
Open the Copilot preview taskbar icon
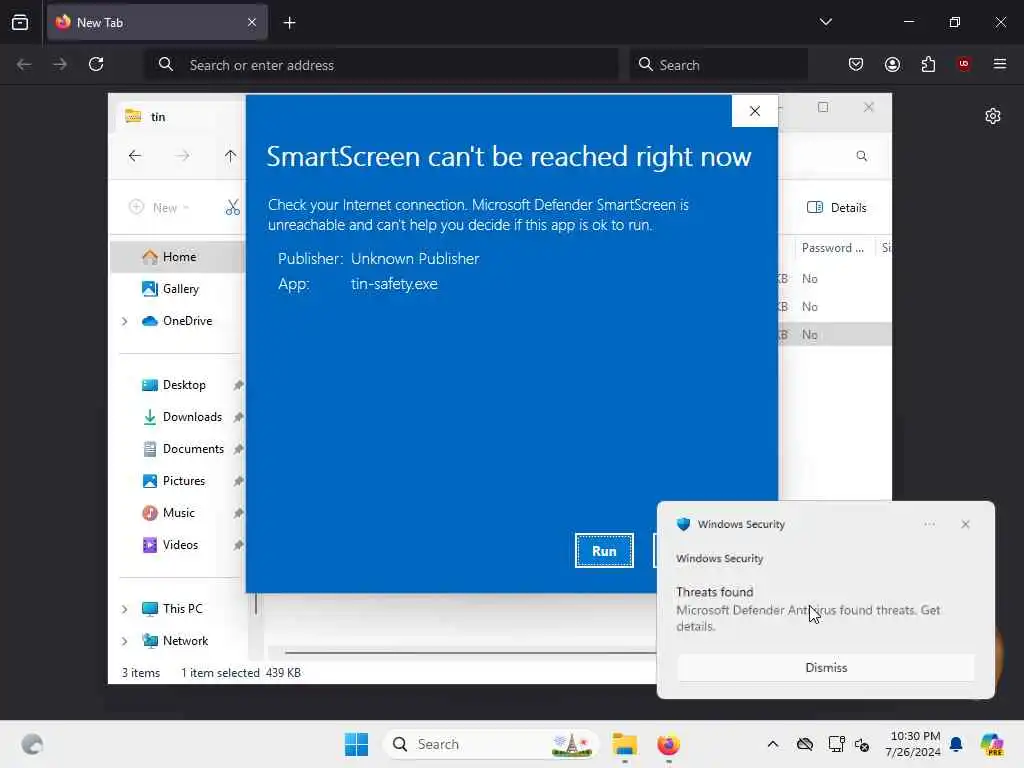click(x=992, y=744)
